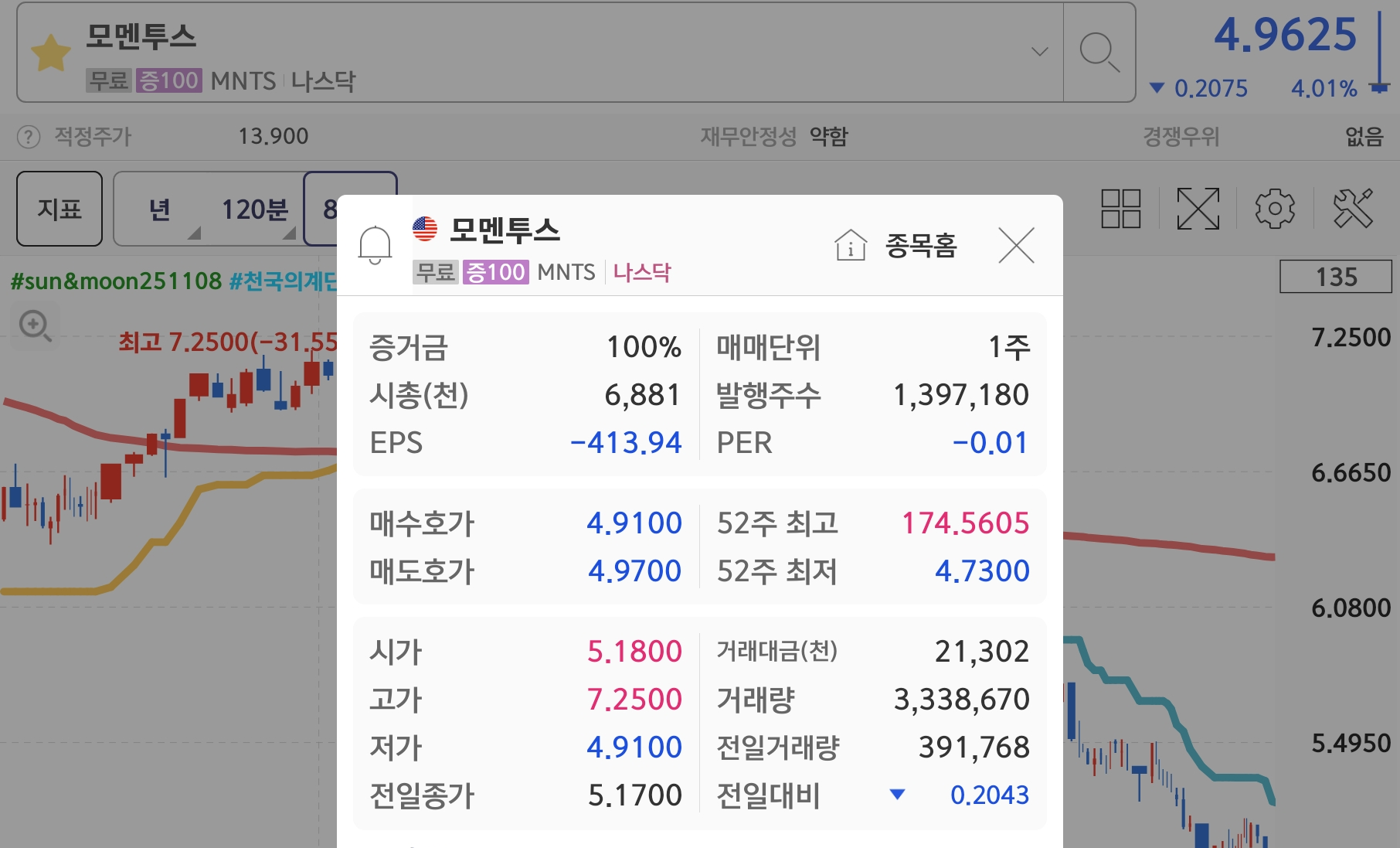Screen dimensions: 1400x848
Task: Click the US flag icon in popup
Action: tap(425, 229)
